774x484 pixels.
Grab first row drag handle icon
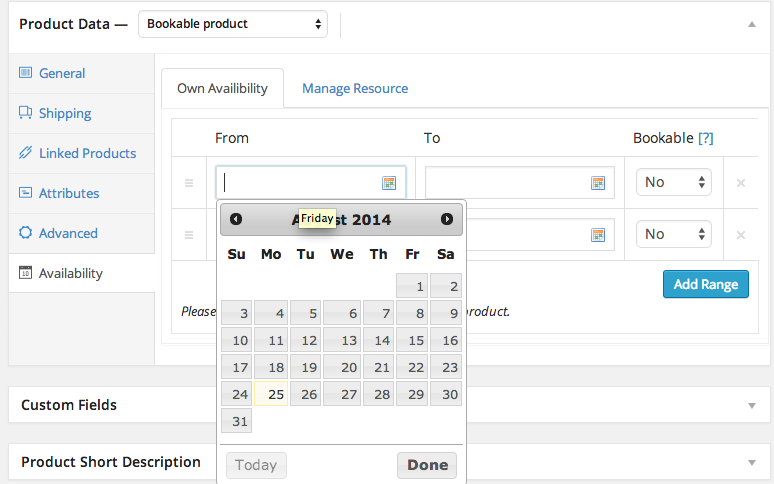click(188, 183)
